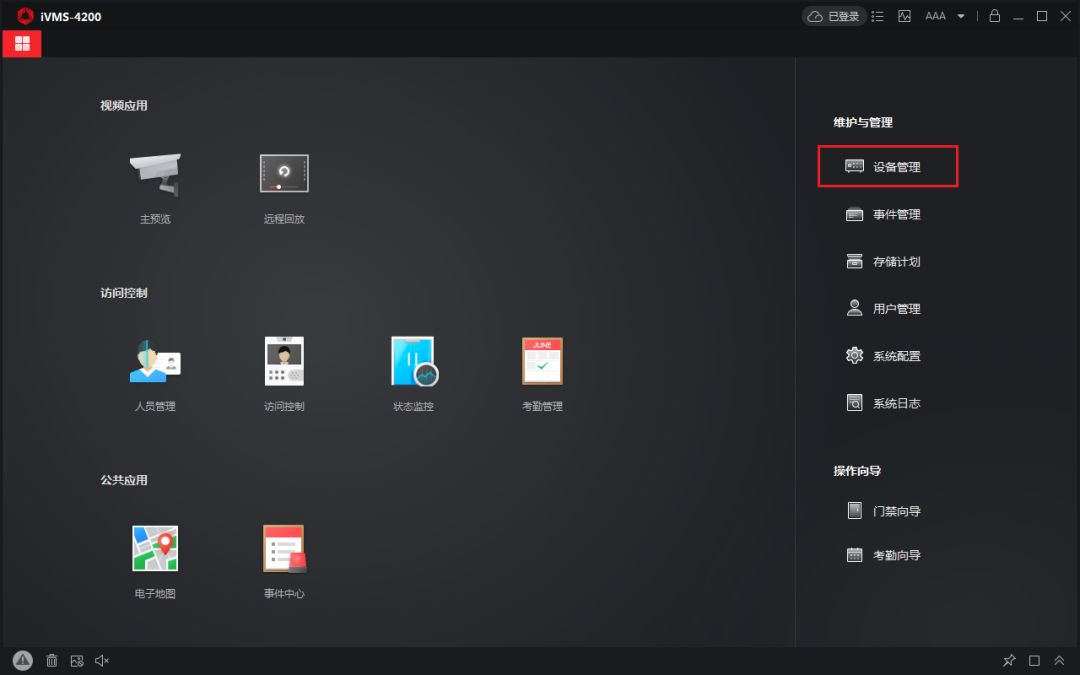
Task: Launch 远程回放 remote playback
Action: [x=284, y=174]
